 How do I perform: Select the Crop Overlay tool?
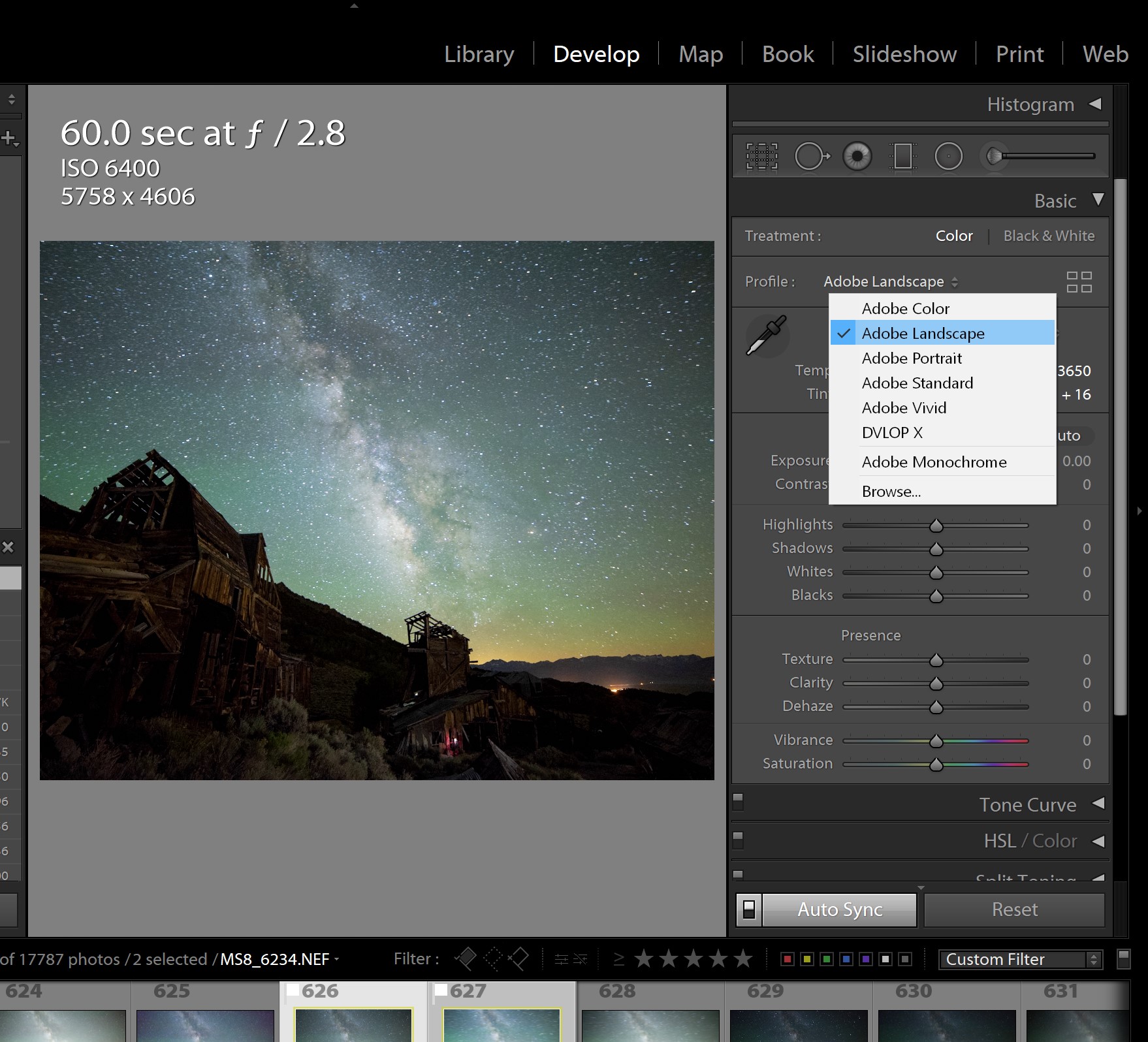(763, 156)
